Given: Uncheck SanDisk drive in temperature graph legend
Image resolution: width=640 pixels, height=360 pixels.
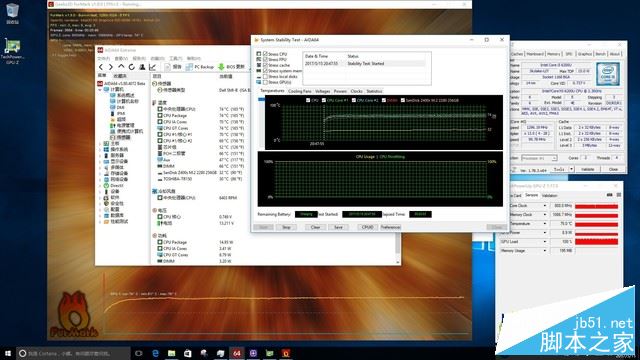Looking at the screenshot, I should pos(403,100).
